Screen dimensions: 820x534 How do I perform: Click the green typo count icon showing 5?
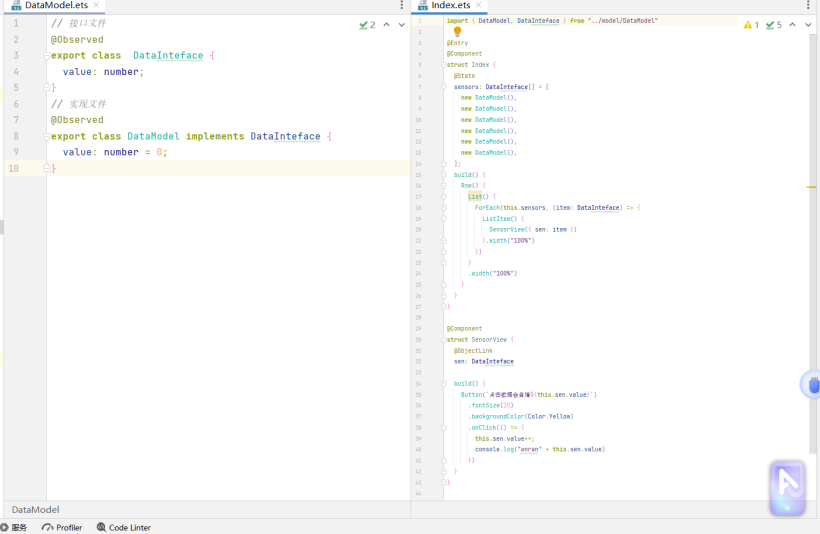click(773, 25)
